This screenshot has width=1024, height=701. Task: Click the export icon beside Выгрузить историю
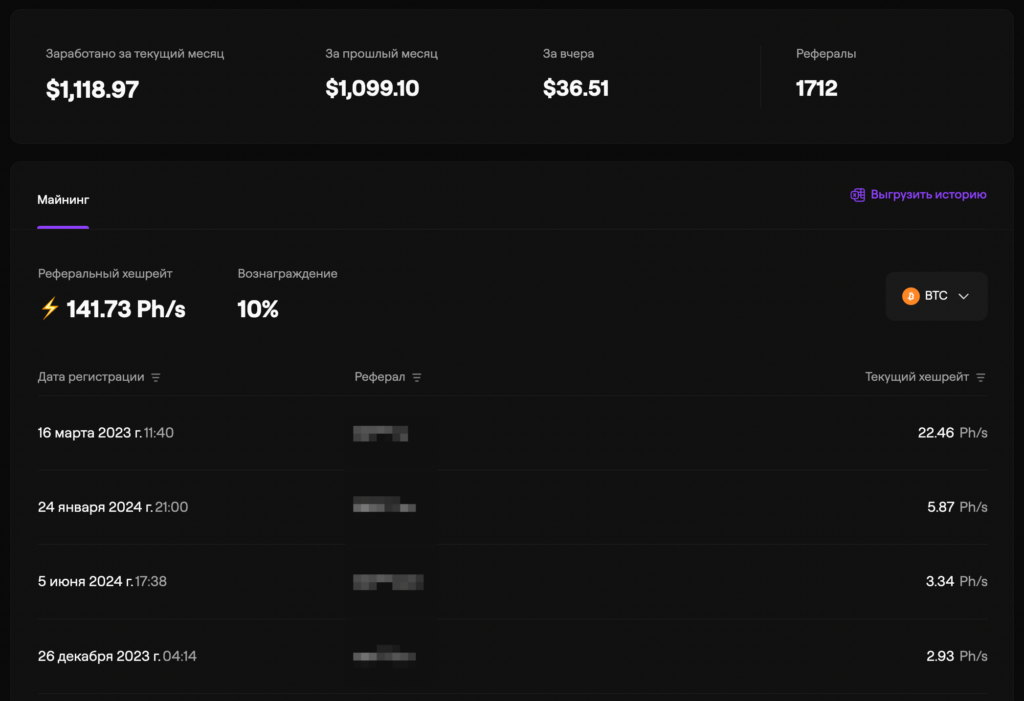[857, 195]
